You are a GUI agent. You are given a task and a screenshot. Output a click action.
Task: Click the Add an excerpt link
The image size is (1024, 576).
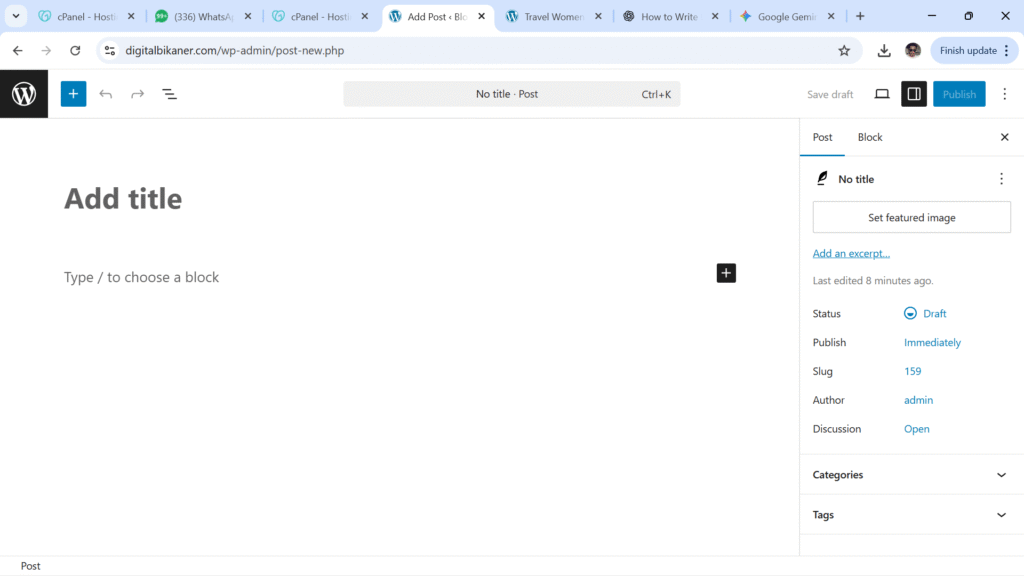[x=851, y=254]
